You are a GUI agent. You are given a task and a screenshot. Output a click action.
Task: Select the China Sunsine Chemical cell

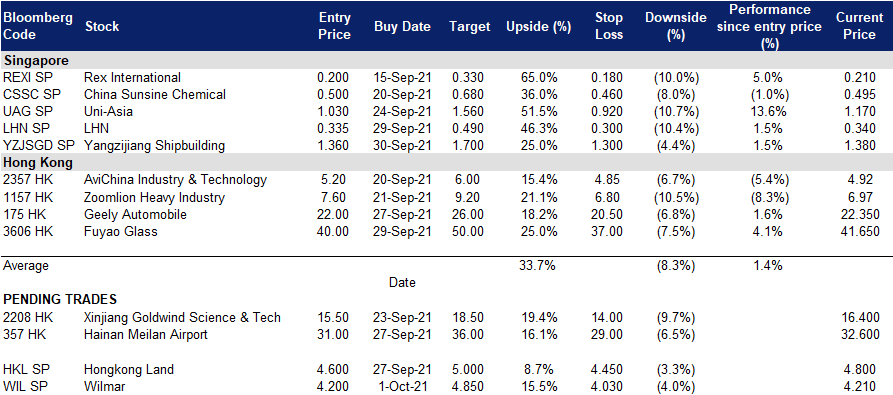tap(154, 94)
